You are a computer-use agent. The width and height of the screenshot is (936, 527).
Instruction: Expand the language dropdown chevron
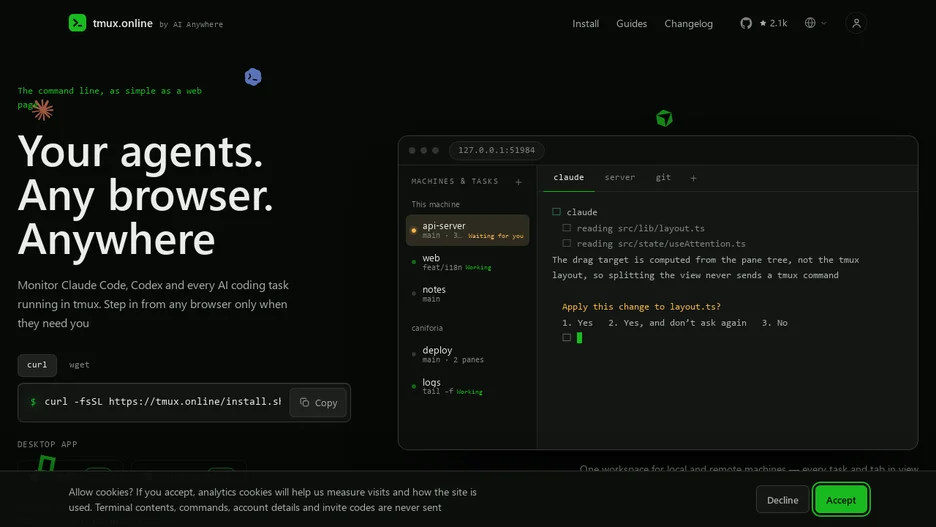[824, 23]
